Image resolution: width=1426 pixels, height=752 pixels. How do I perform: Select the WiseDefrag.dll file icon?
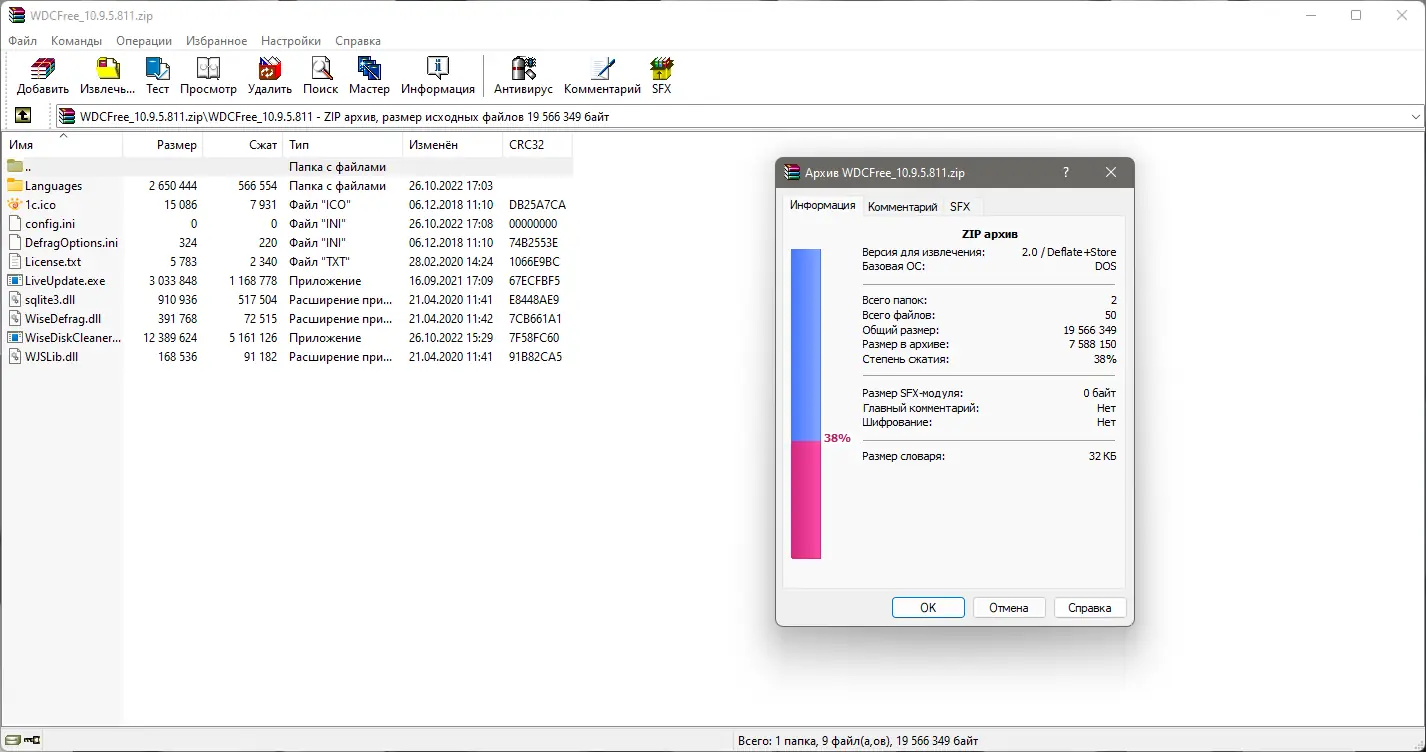click(x=15, y=319)
